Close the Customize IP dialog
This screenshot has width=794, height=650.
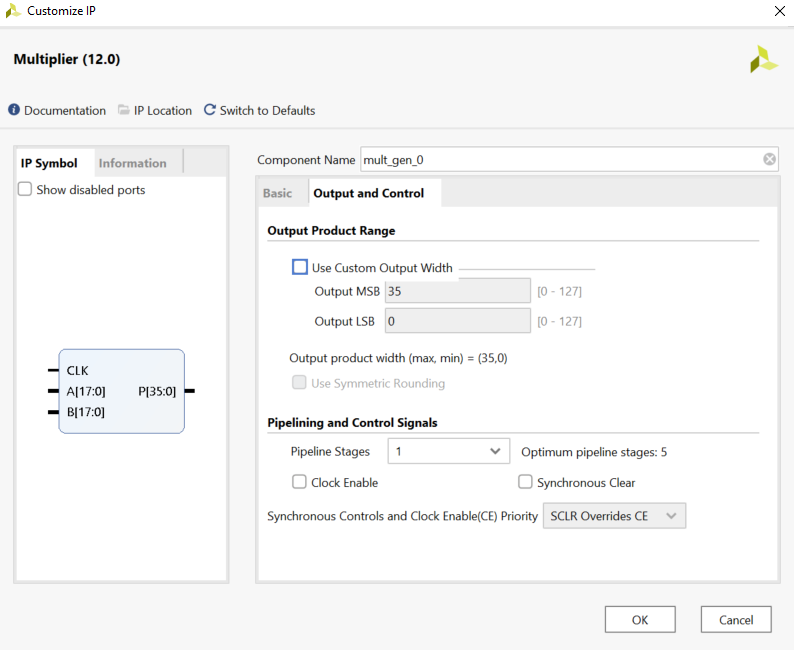click(780, 11)
